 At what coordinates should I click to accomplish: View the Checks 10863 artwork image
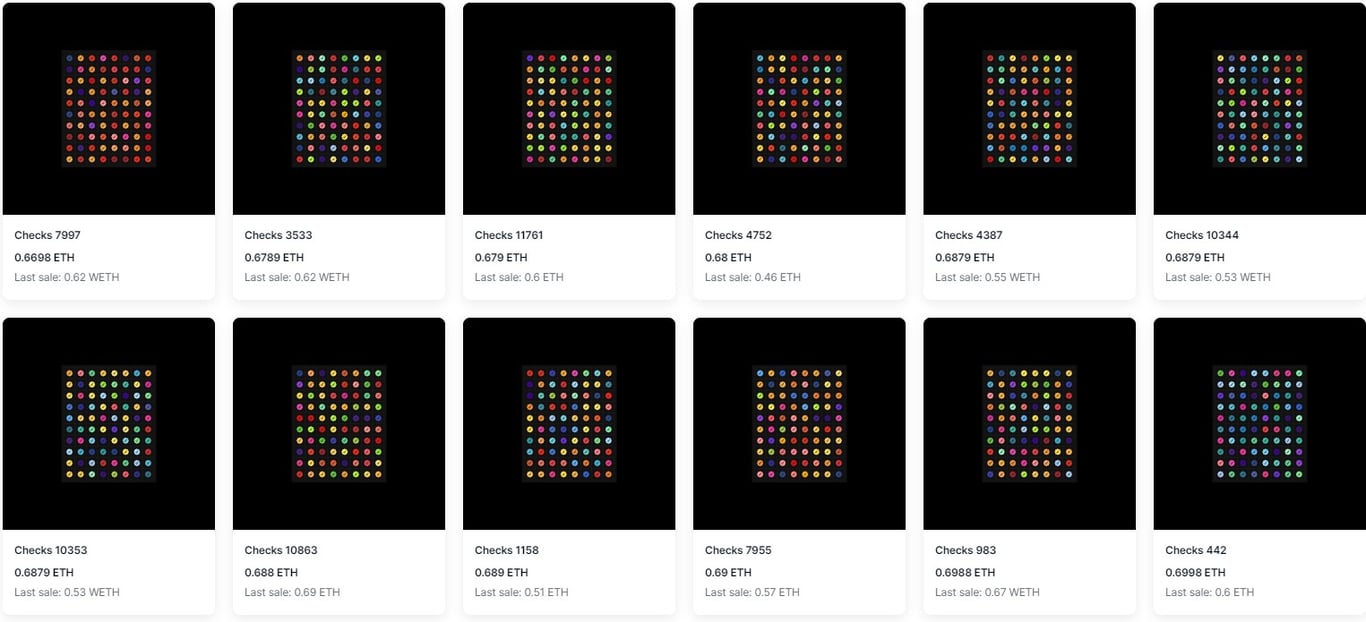click(x=339, y=424)
